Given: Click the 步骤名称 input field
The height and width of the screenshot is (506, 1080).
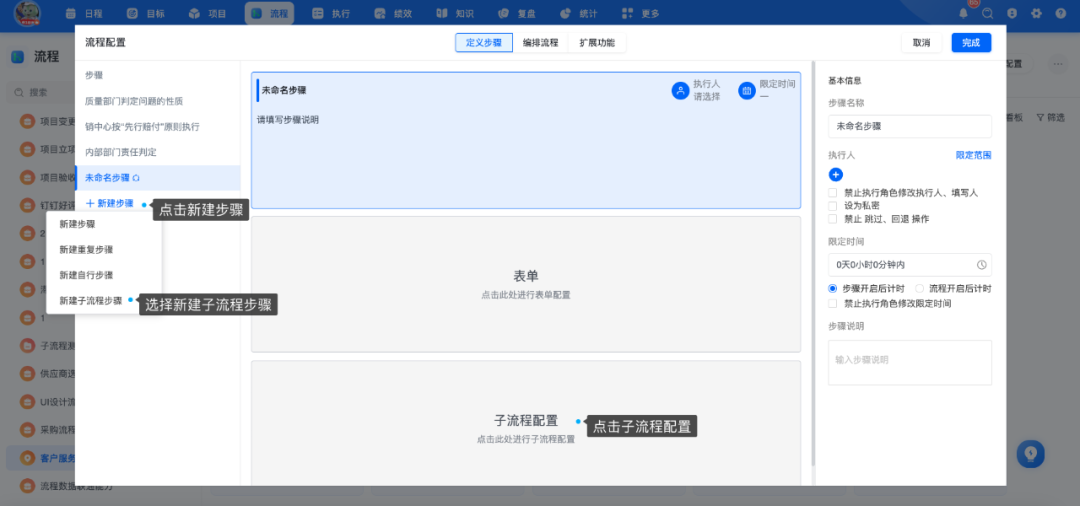Looking at the screenshot, I should pos(909,127).
